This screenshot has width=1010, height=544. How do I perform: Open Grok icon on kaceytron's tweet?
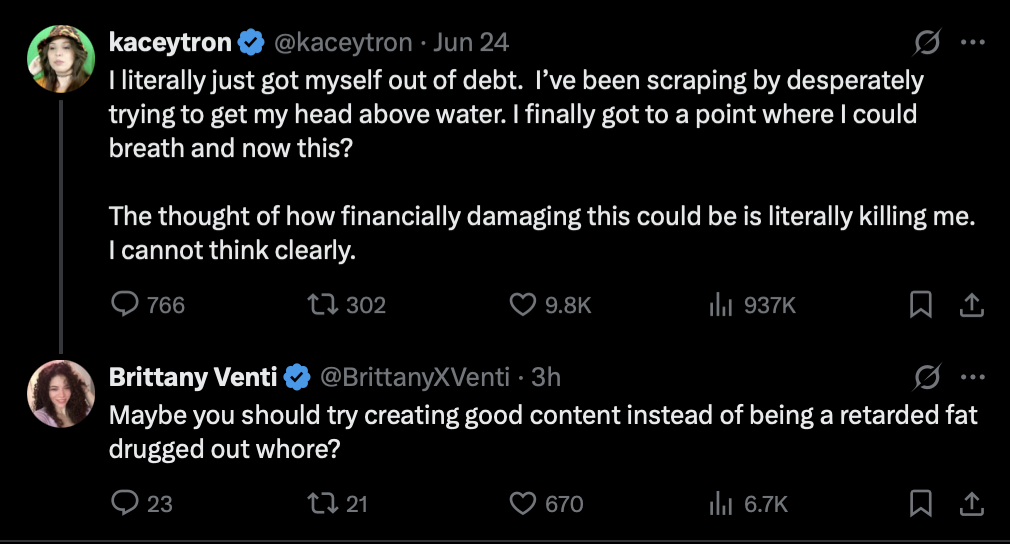(927, 42)
